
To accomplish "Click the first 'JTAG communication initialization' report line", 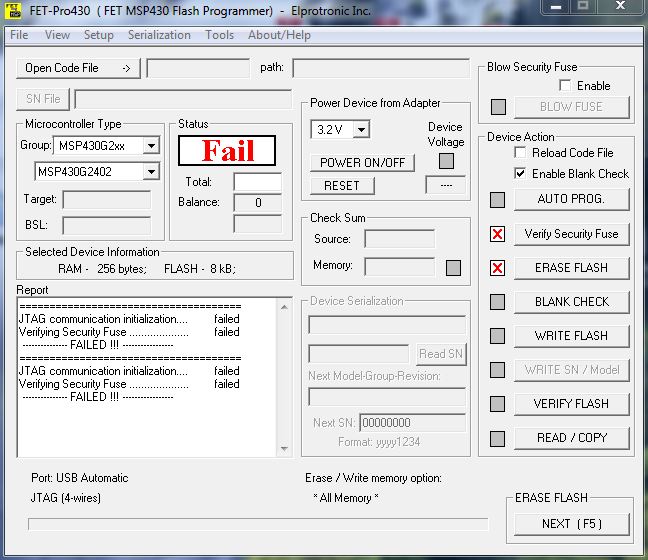I will (x=129, y=319).
